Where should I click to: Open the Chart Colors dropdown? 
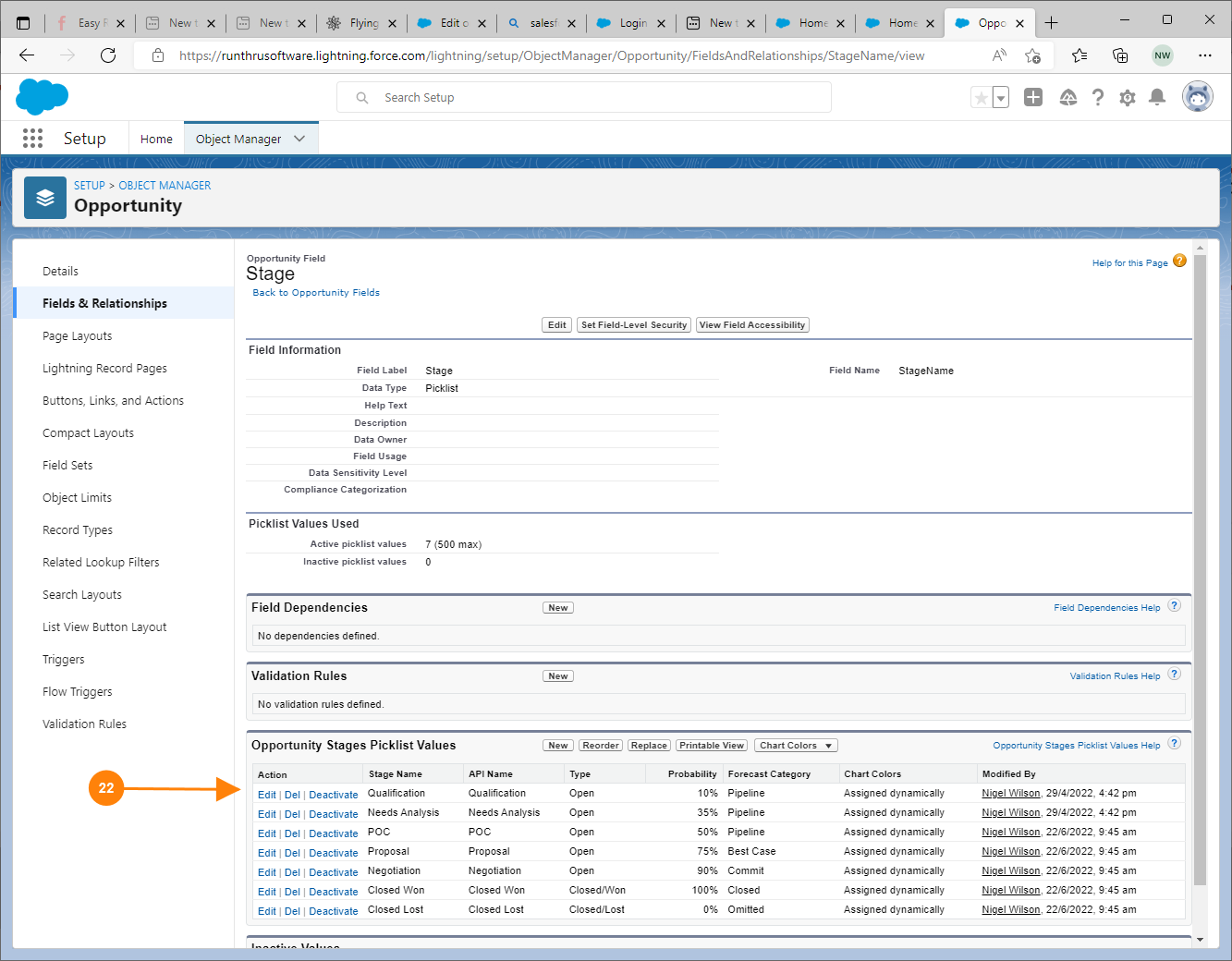797,746
